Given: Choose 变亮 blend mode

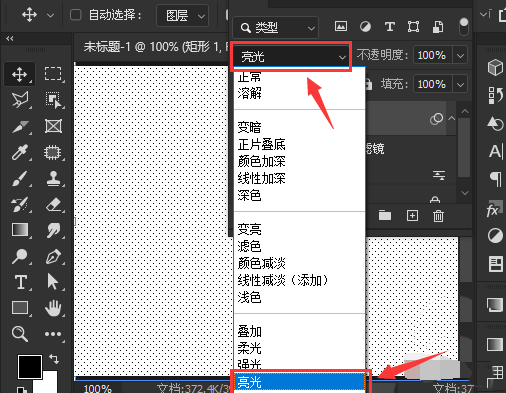Looking at the screenshot, I should coord(300,230).
